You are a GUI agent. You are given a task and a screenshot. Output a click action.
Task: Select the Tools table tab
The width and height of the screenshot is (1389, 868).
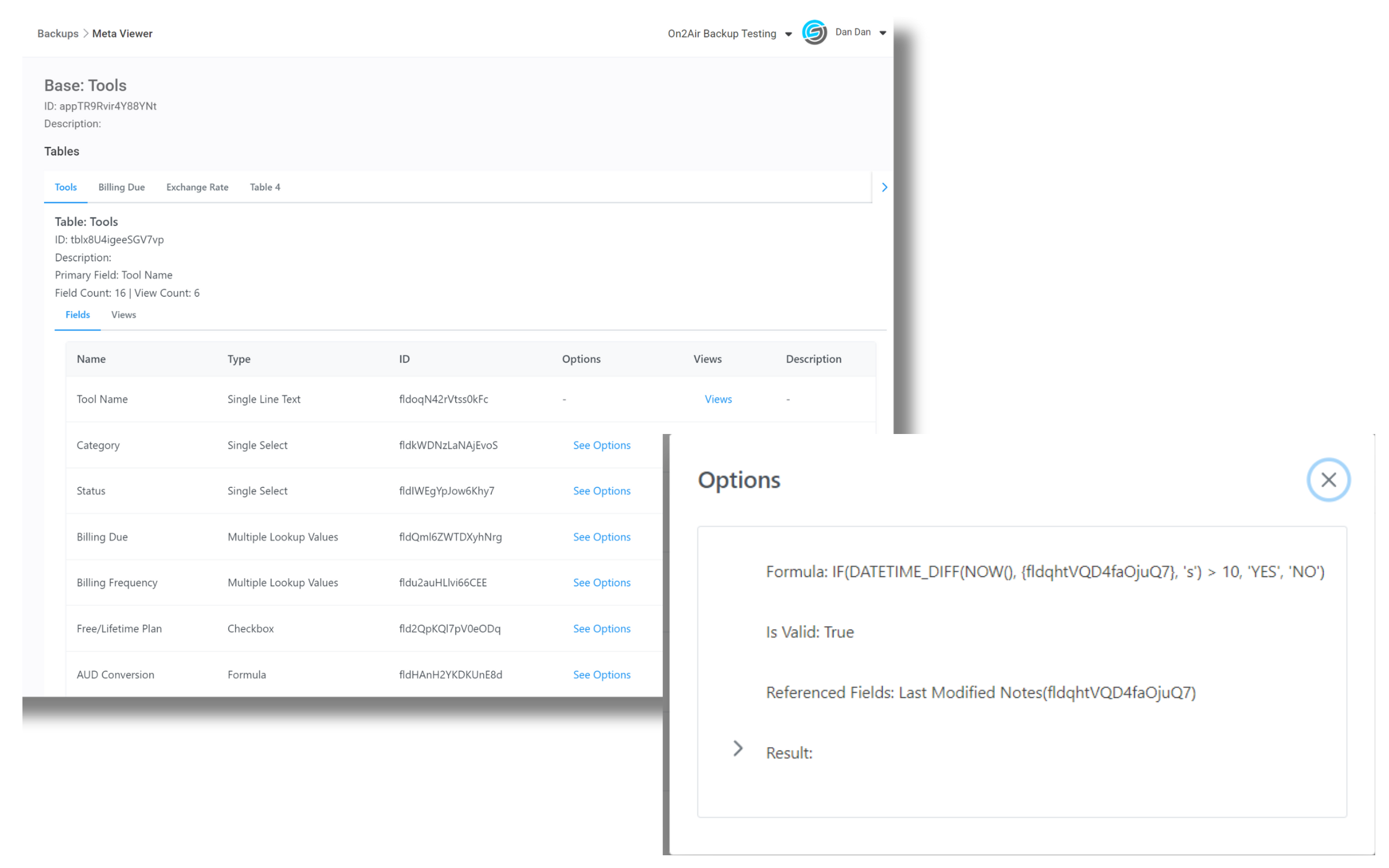[65, 187]
